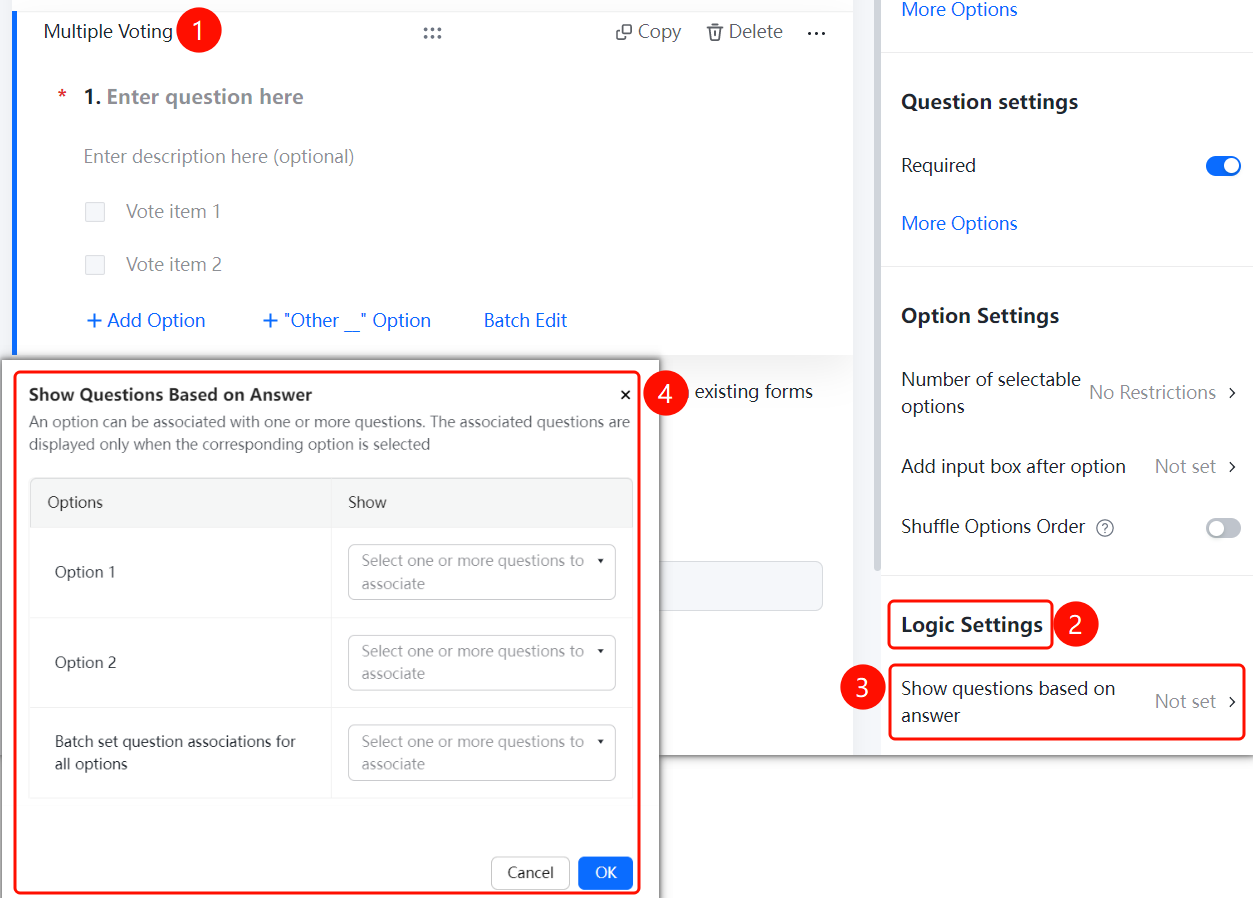1253x898 pixels.
Task: Open the three-dot more actions menu
Action: (817, 33)
